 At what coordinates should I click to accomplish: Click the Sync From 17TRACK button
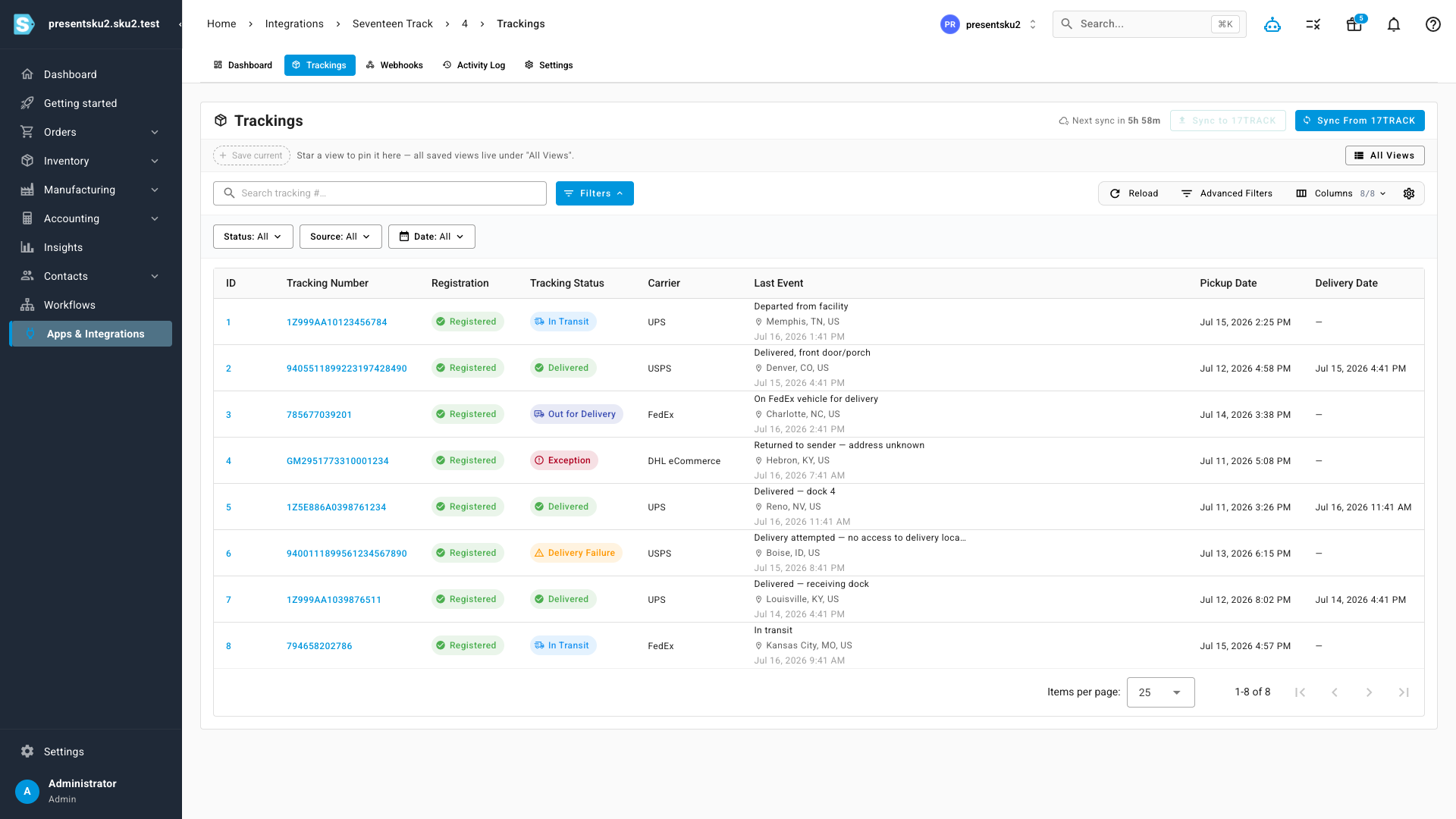coord(1360,121)
